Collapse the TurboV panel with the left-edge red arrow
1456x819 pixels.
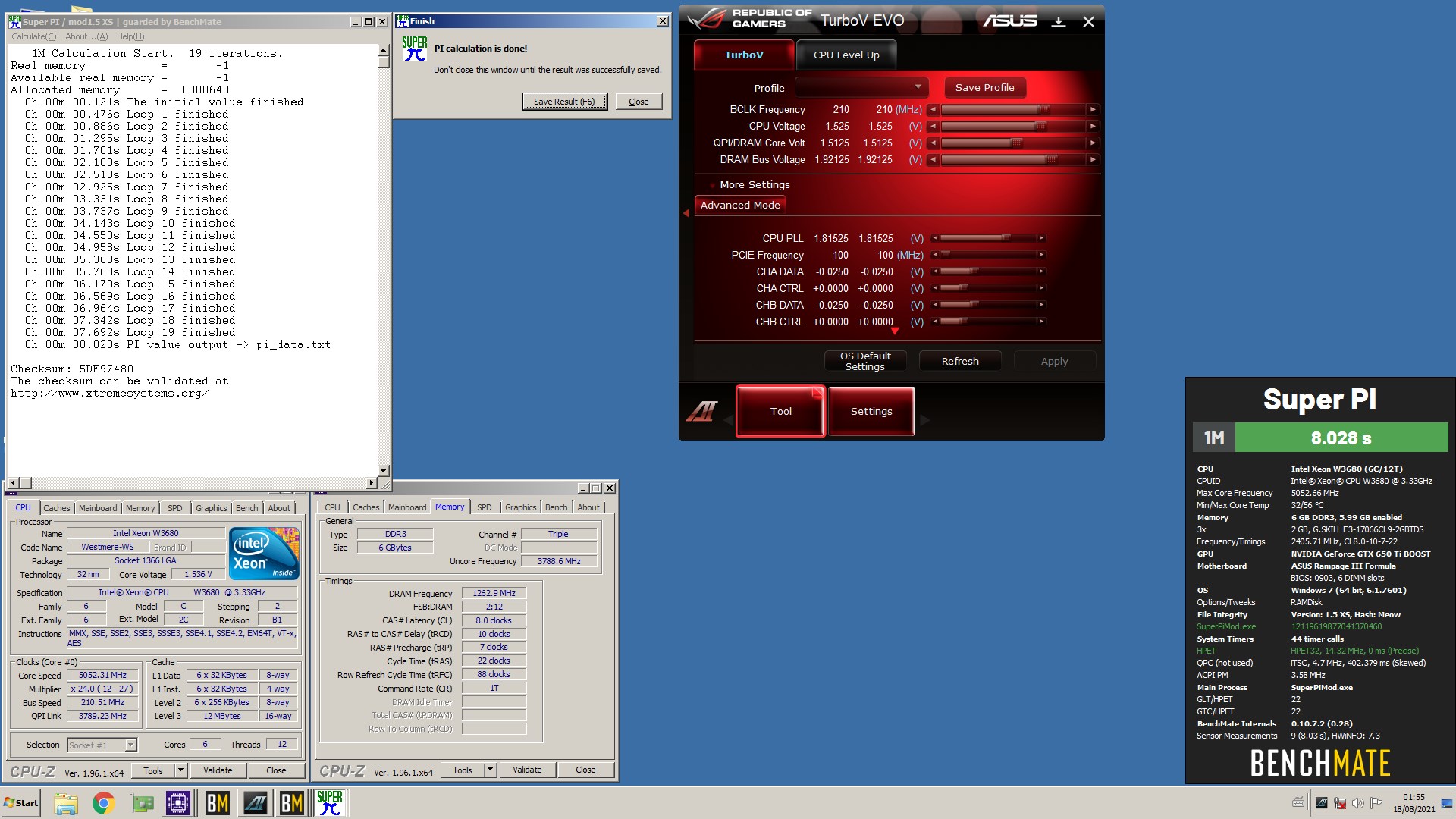click(x=686, y=213)
